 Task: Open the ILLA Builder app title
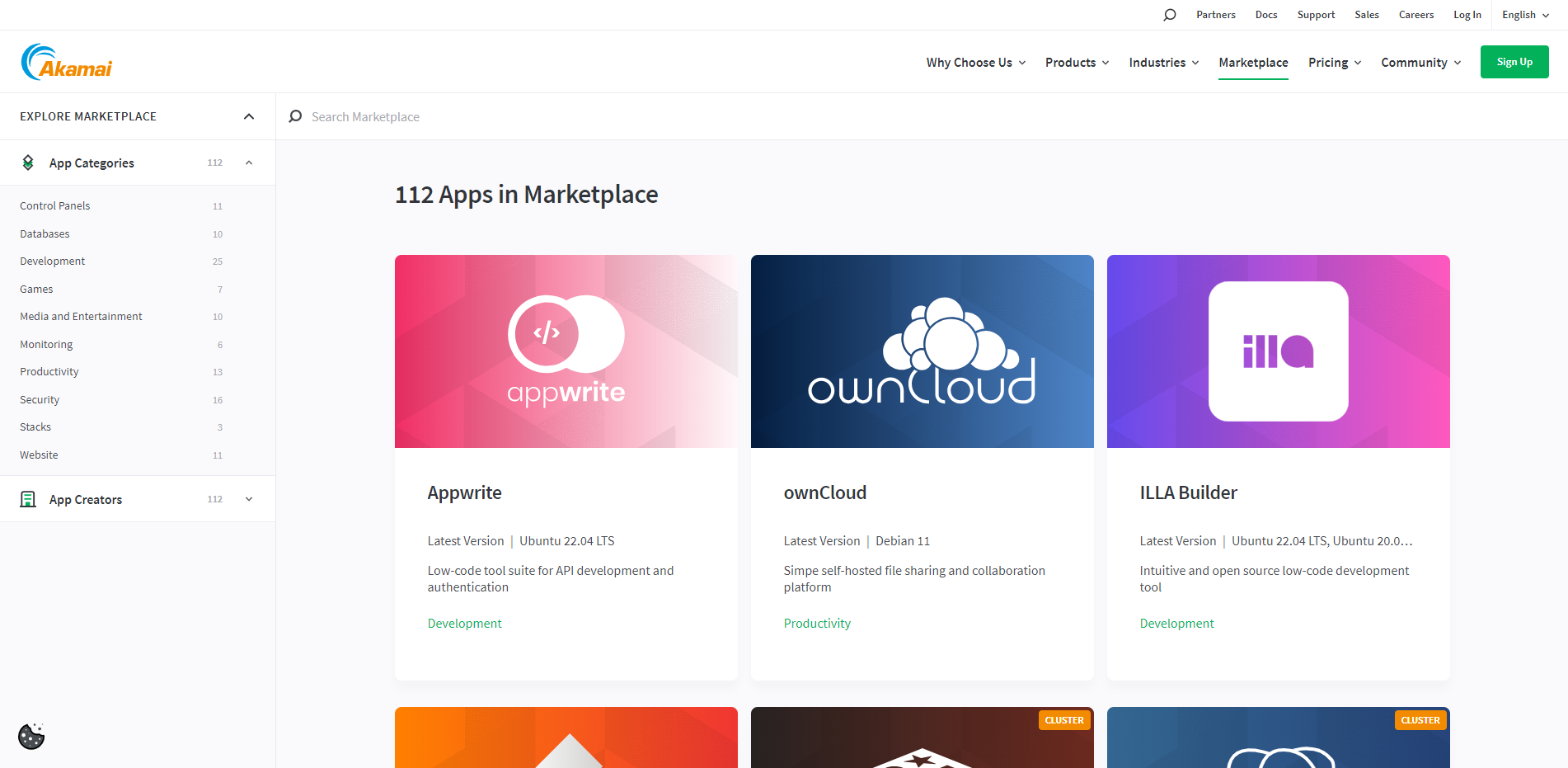pos(1188,492)
